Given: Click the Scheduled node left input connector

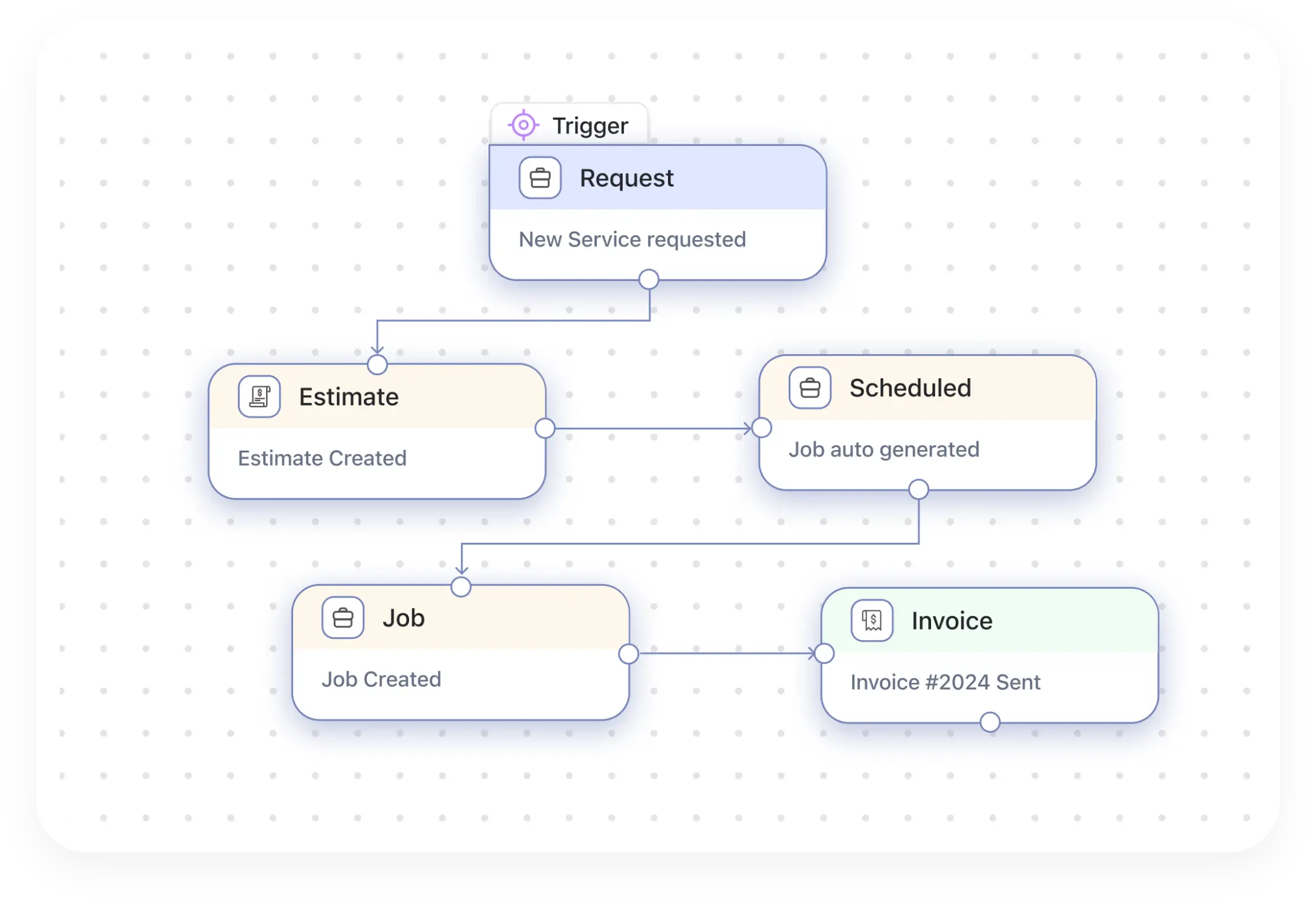Looking at the screenshot, I should (x=761, y=428).
